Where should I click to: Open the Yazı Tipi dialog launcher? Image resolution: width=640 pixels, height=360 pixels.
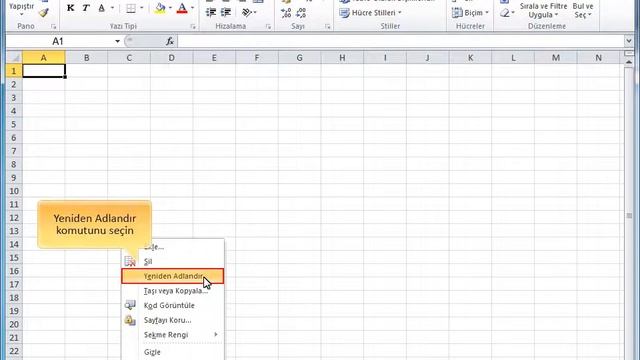click(x=193, y=27)
